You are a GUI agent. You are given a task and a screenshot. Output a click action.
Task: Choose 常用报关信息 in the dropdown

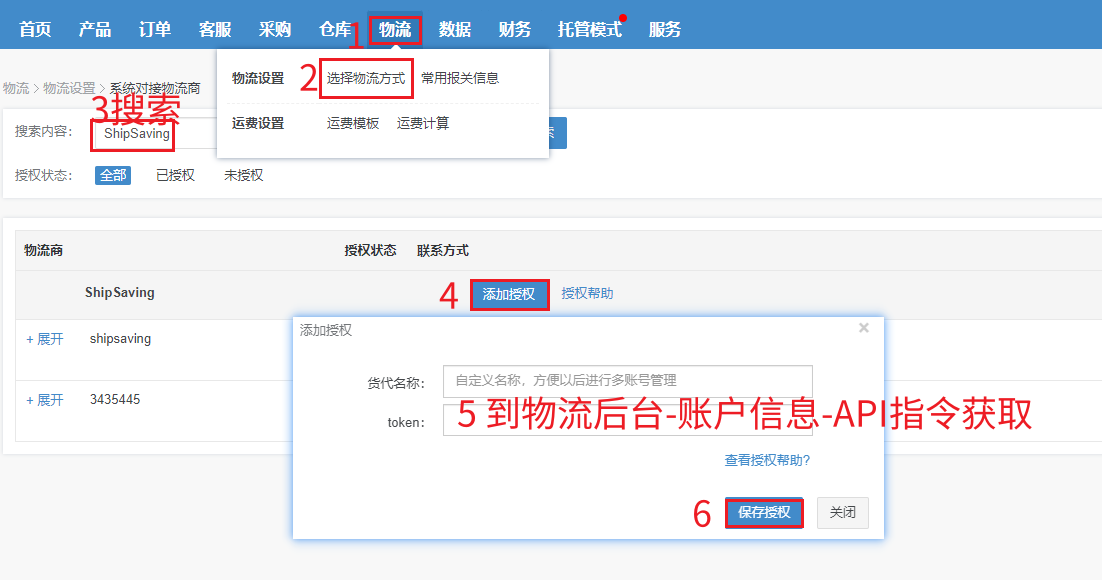(460, 78)
